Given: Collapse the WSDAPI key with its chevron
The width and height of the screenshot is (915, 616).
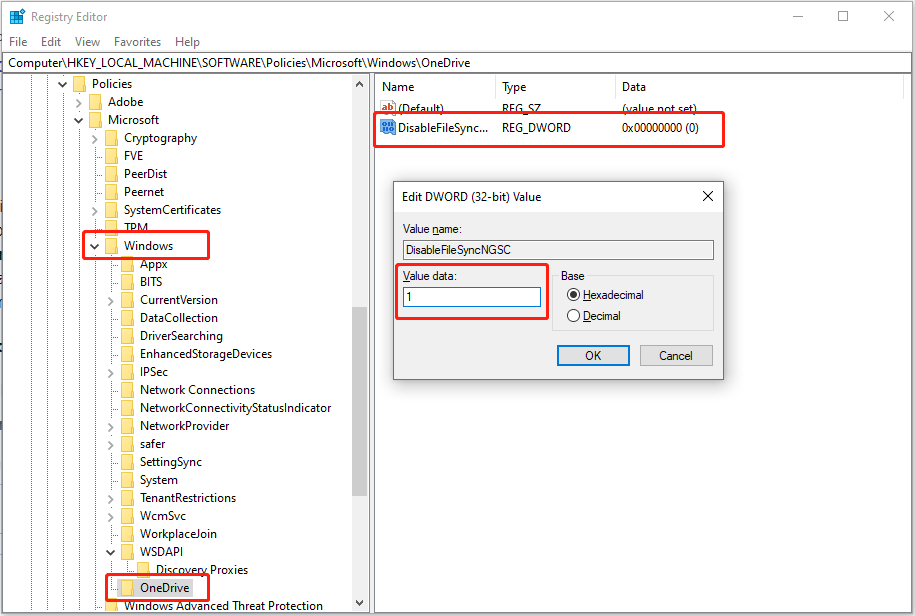Looking at the screenshot, I should [x=110, y=551].
